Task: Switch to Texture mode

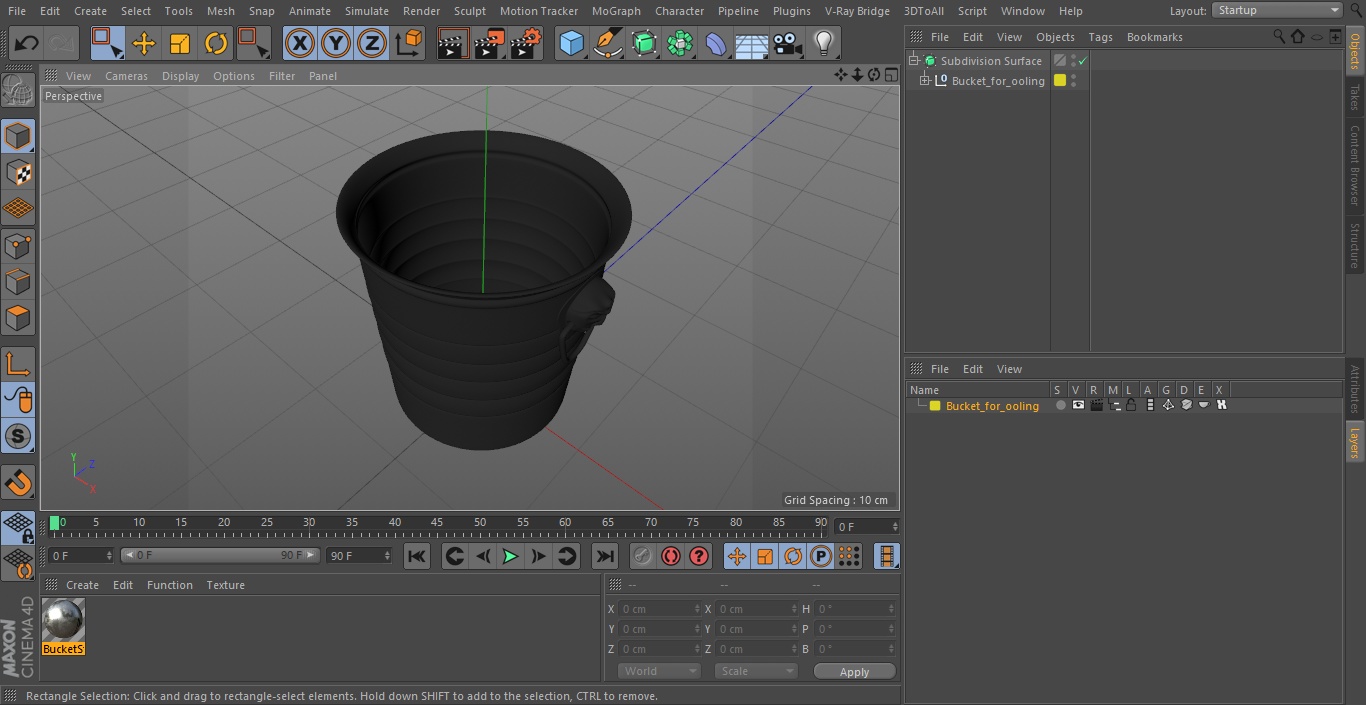Action: coord(18,172)
